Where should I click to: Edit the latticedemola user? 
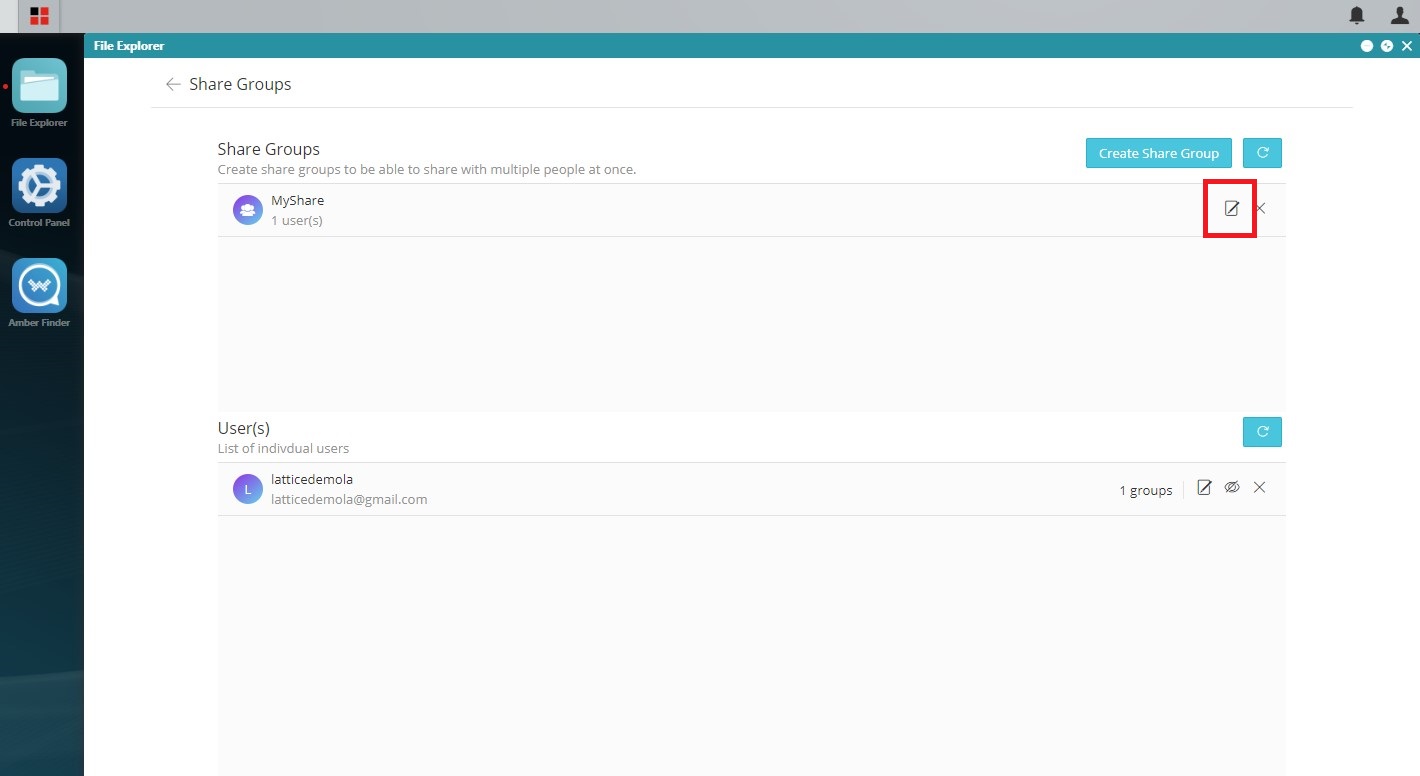(x=1204, y=488)
